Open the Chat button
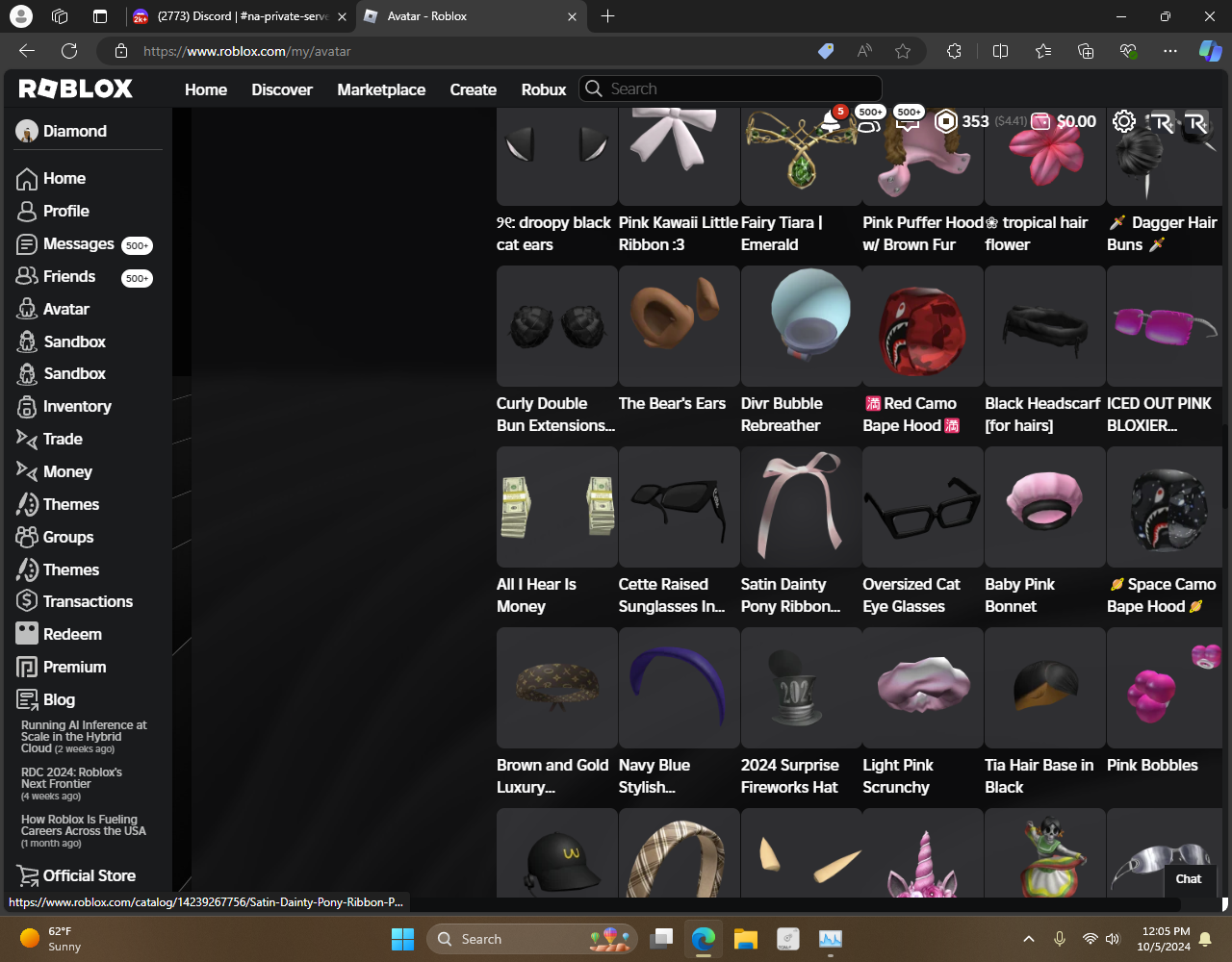 1189,878
